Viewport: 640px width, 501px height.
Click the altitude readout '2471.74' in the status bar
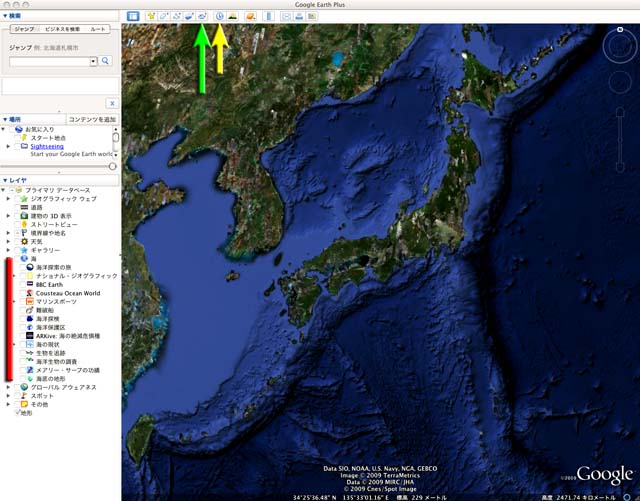tap(569, 497)
